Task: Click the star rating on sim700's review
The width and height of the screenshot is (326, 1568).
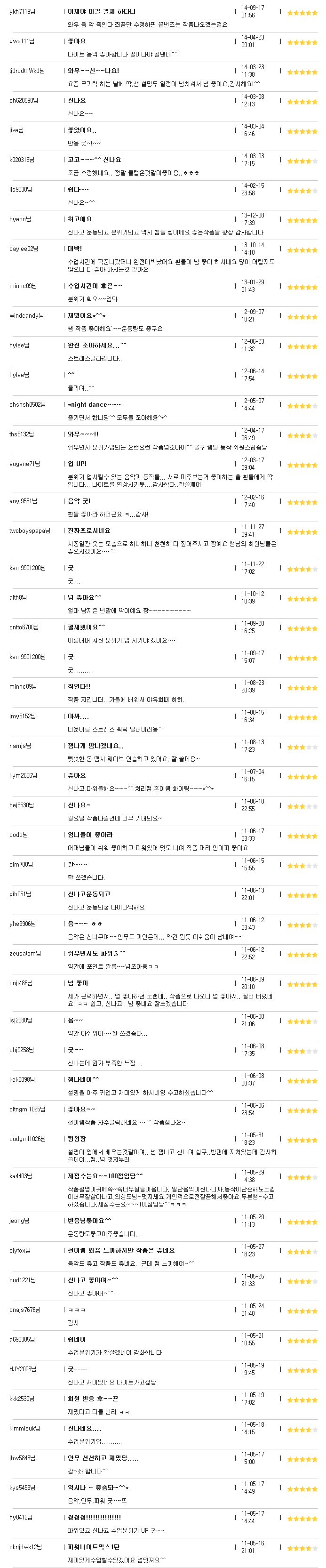Action: pyautogui.click(x=302, y=866)
